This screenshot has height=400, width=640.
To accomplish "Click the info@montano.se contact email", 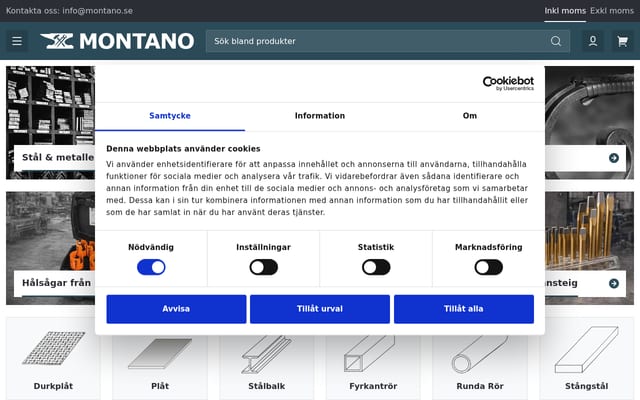I will coord(98,11).
